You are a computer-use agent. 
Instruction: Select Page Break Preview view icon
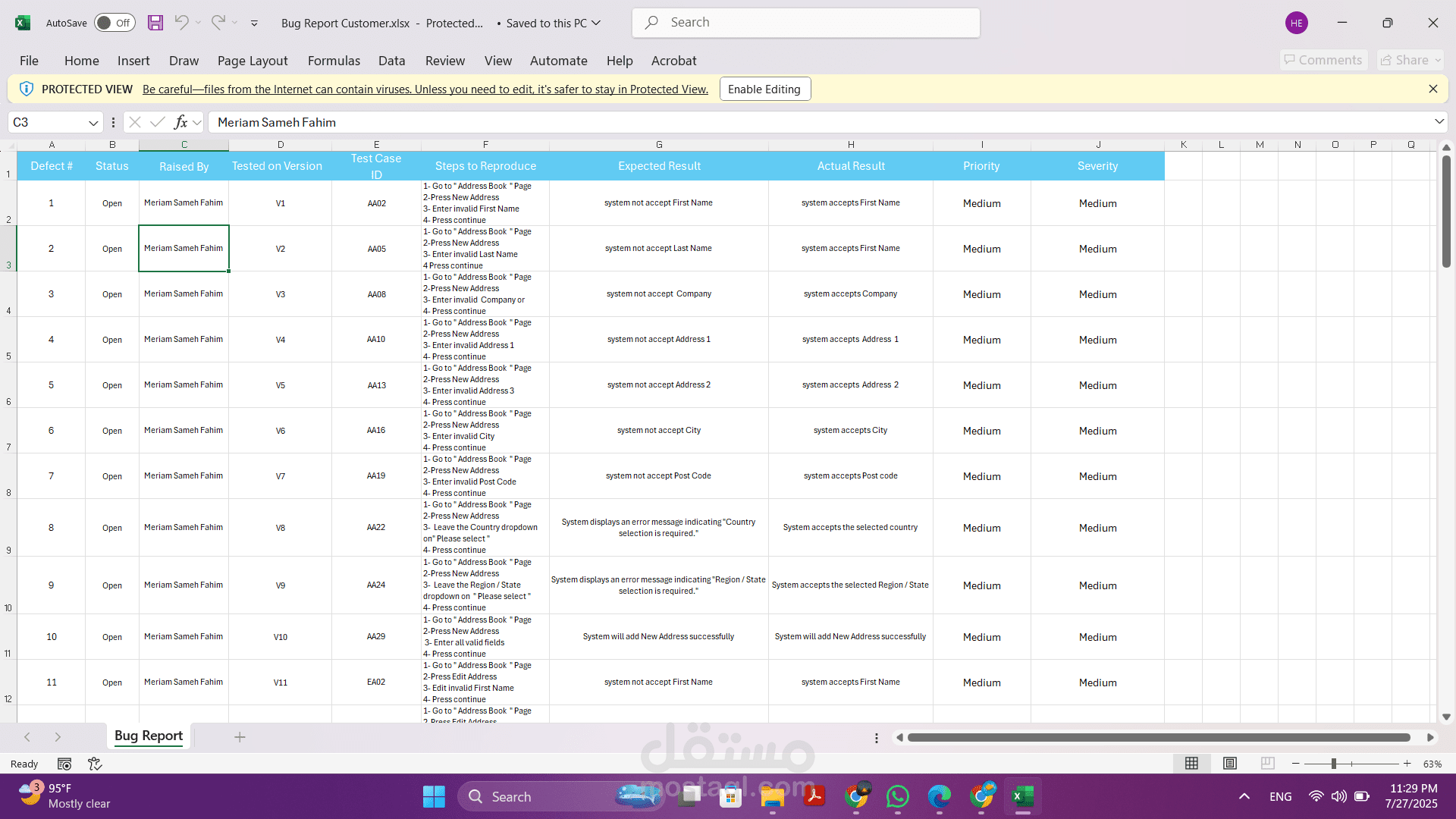pos(1267,764)
